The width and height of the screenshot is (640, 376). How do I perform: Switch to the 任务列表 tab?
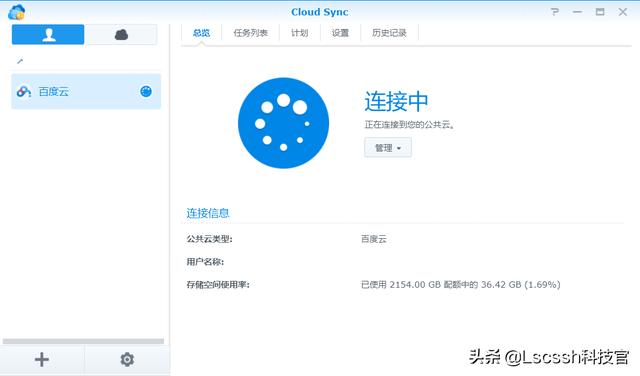250,33
